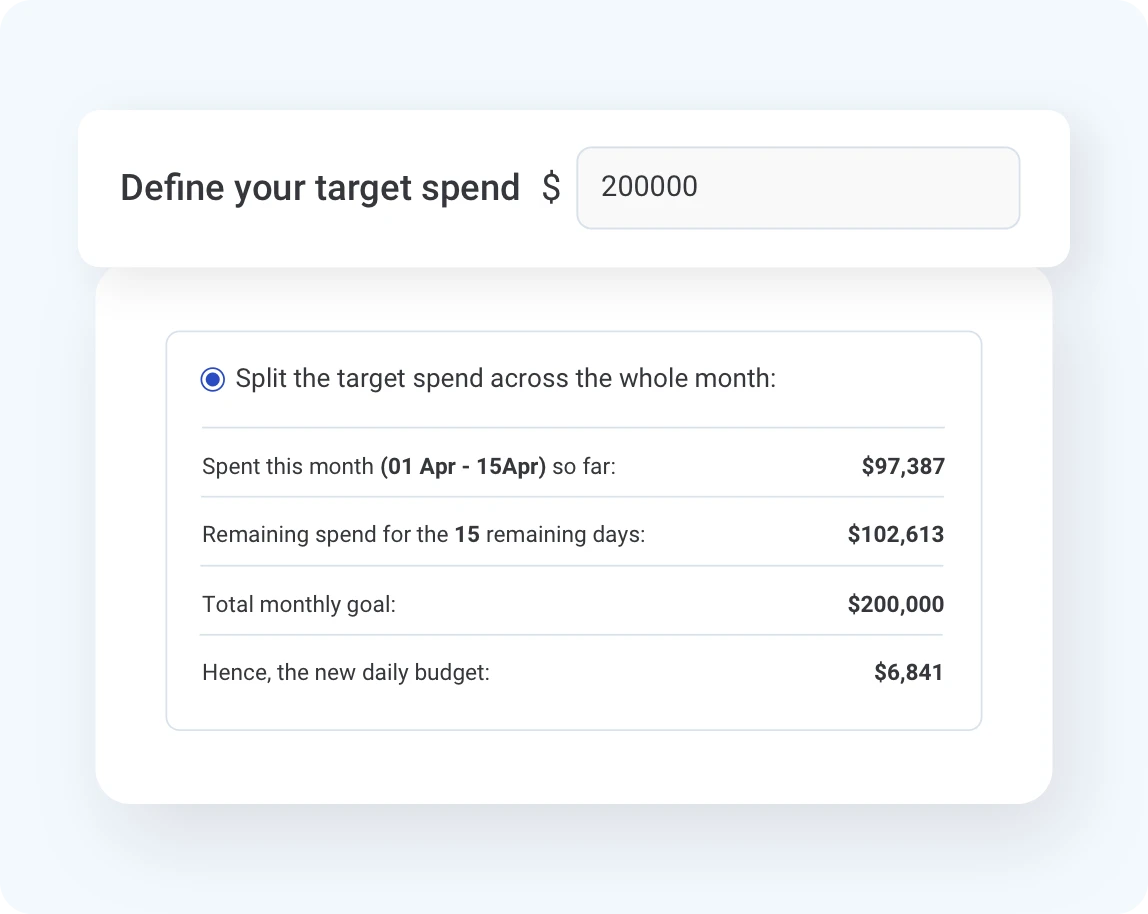This screenshot has height=914, width=1148.
Task: Click the "Spent this month" text
Action: tap(288, 466)
